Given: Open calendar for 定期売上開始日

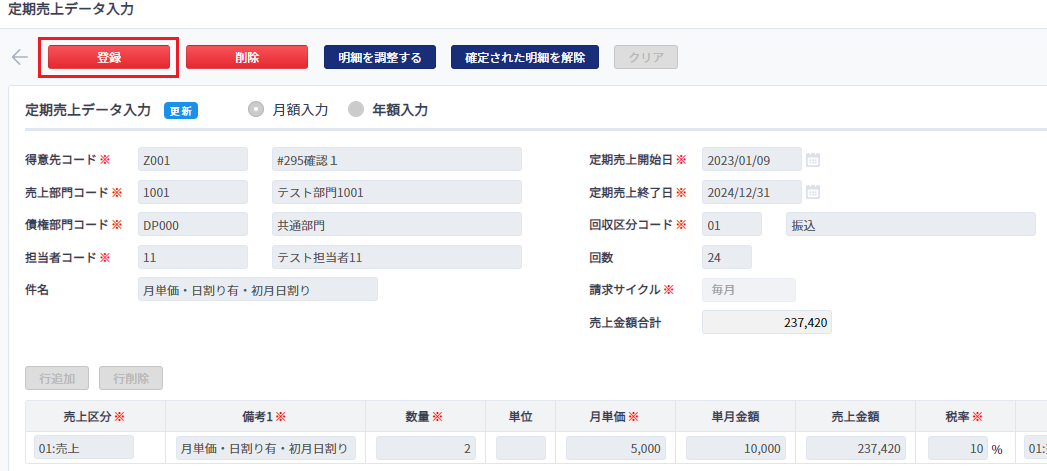Looking at the screenshot, I should pyautogui.click(x=813, y=160).
